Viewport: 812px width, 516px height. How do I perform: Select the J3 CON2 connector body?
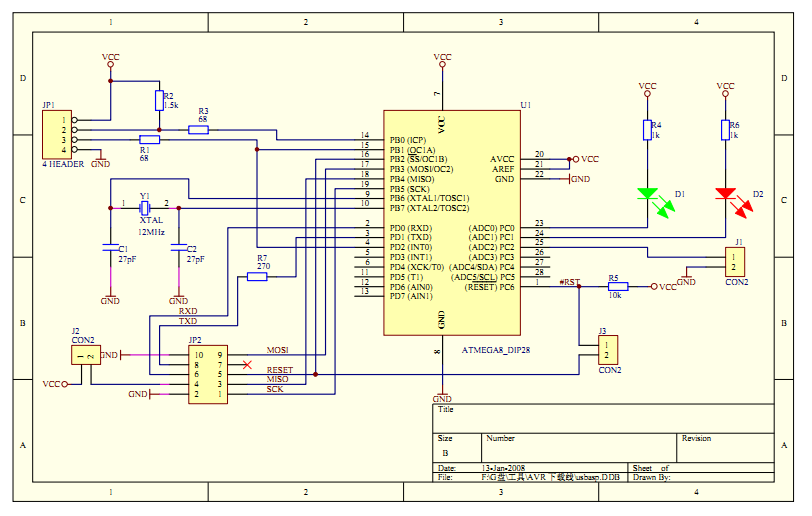coord(608,350)
